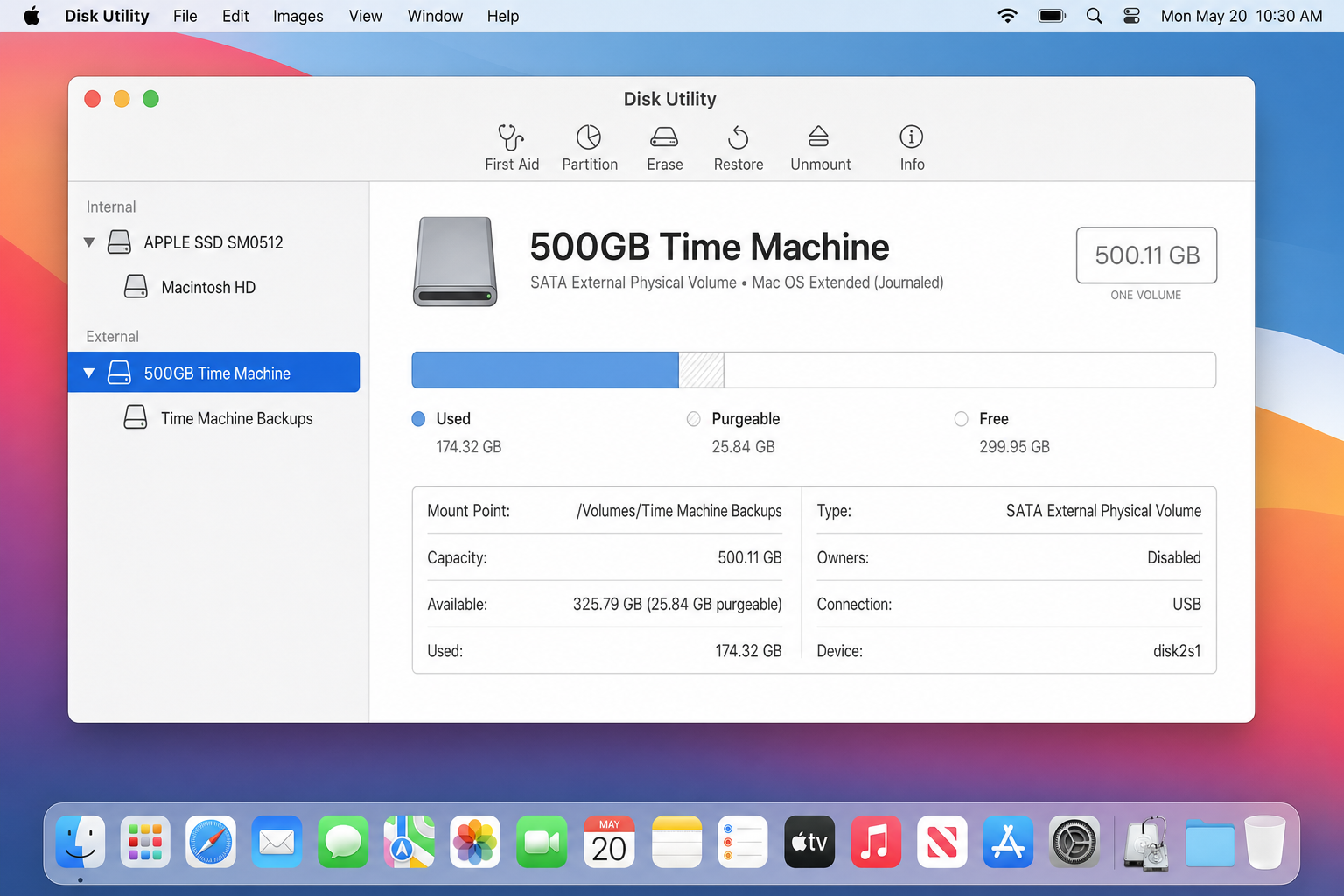The width and height of the screenshot is (1344, 896).
Task: Open the Apple menu
Action: (x=31, y=16)
